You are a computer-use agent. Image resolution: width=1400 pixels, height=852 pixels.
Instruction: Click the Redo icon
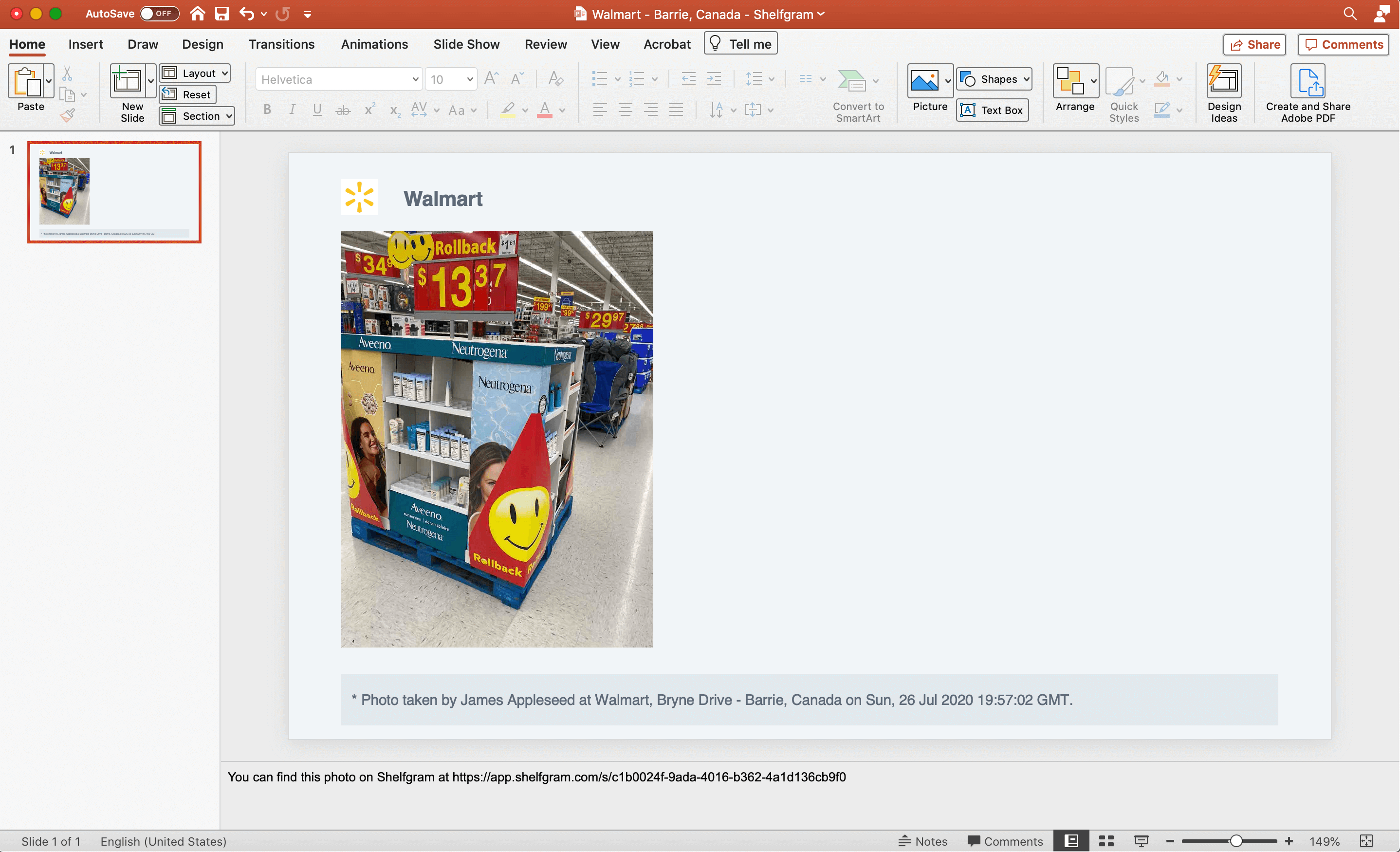tap(282, 14)
